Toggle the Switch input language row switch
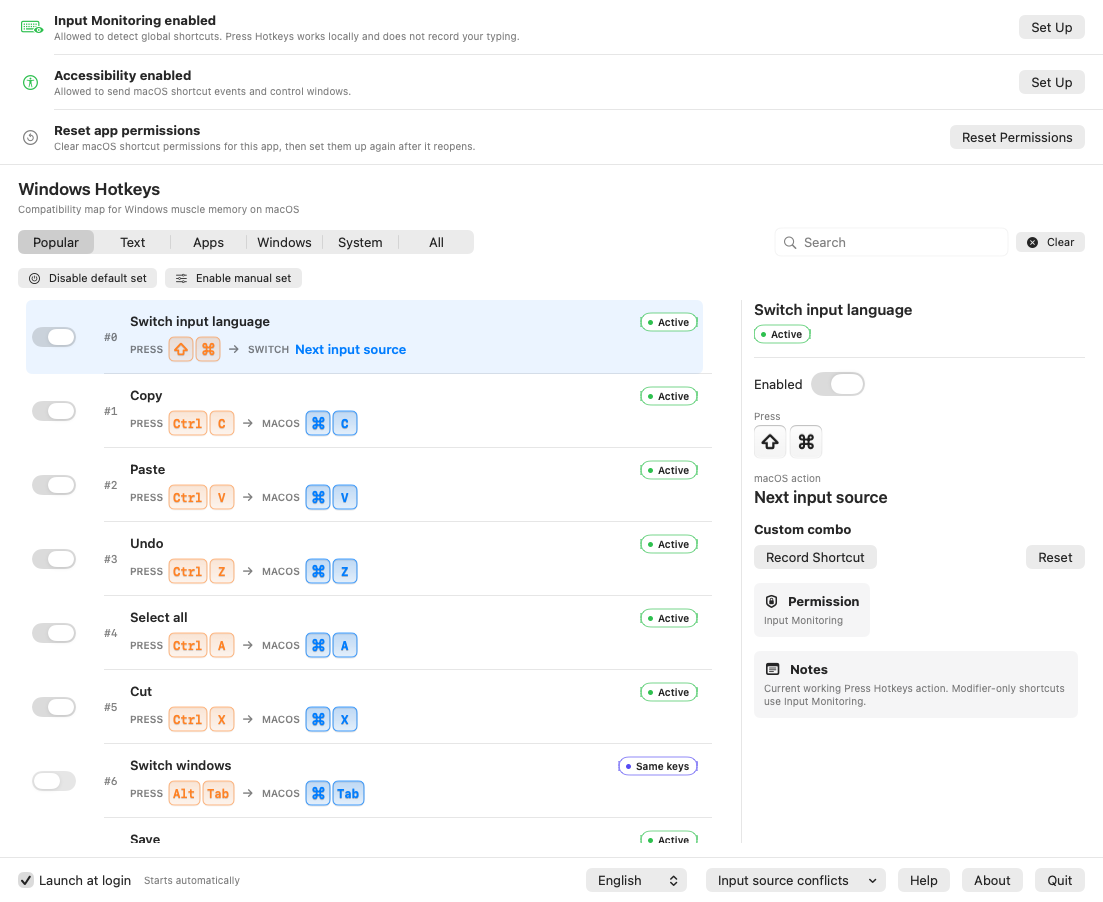This screenshot has width=1103, height=902. coord(54,337)
